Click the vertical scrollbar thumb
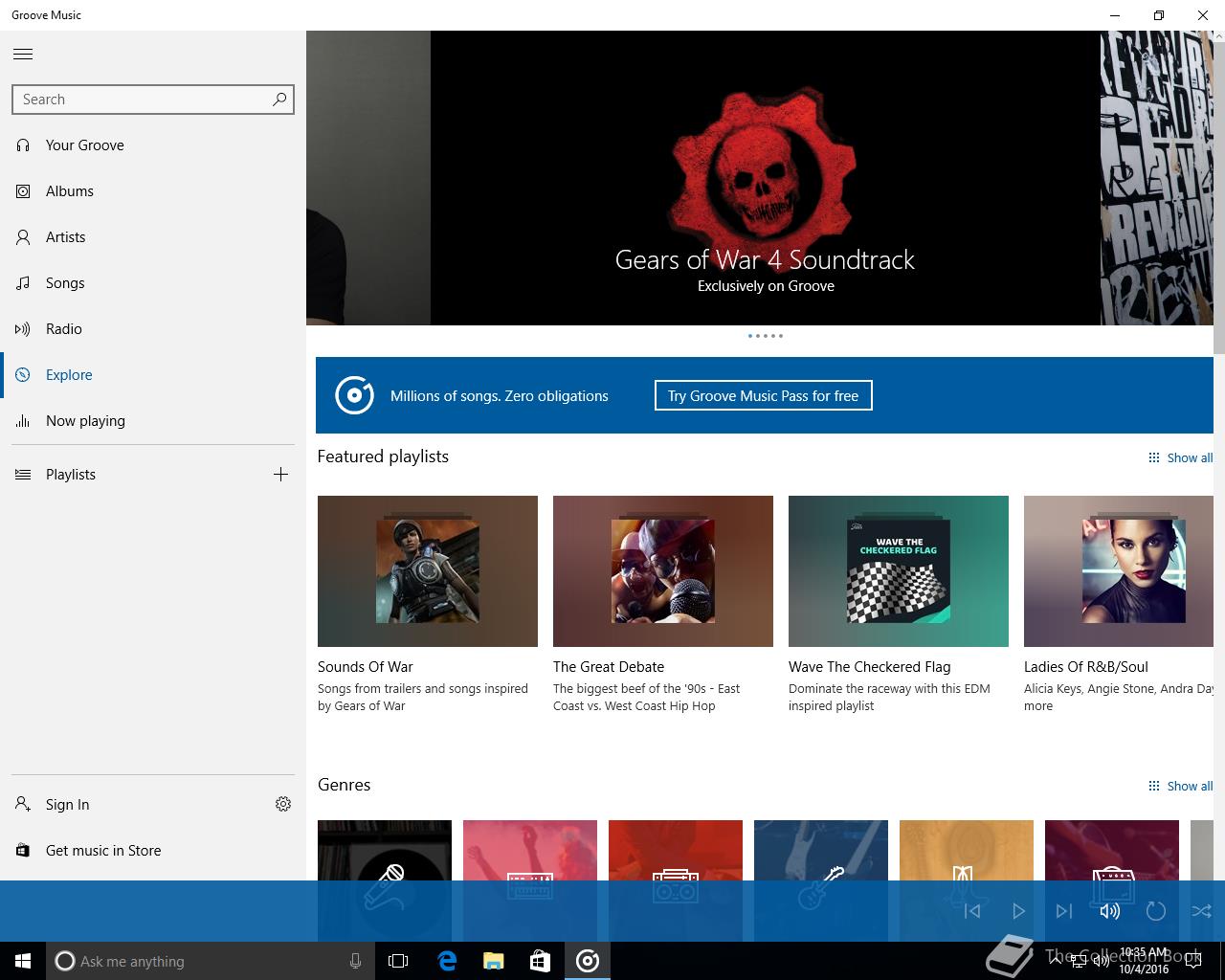1225x980 pixels. [1219, 196]
